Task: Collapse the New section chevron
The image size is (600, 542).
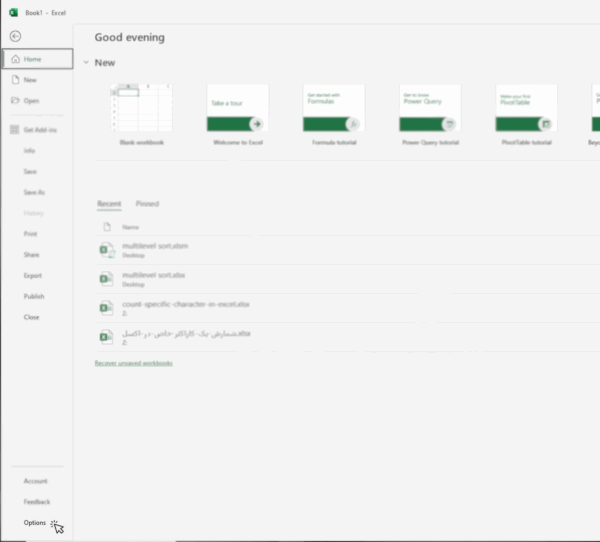Action: (86, 62)
